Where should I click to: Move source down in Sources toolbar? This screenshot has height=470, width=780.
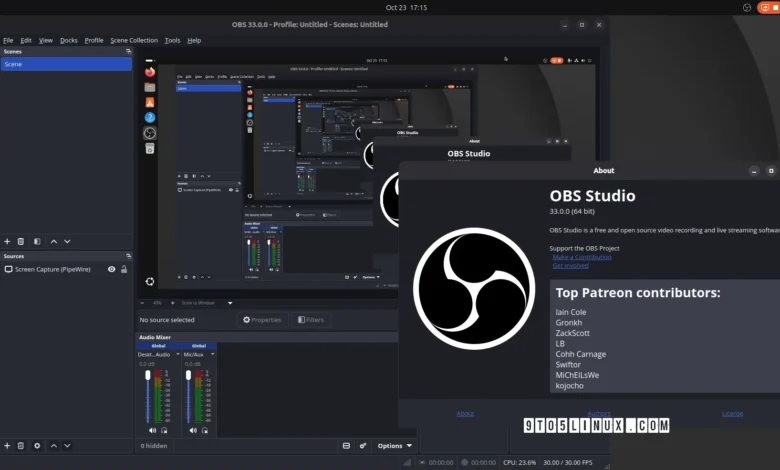point(67,446)
